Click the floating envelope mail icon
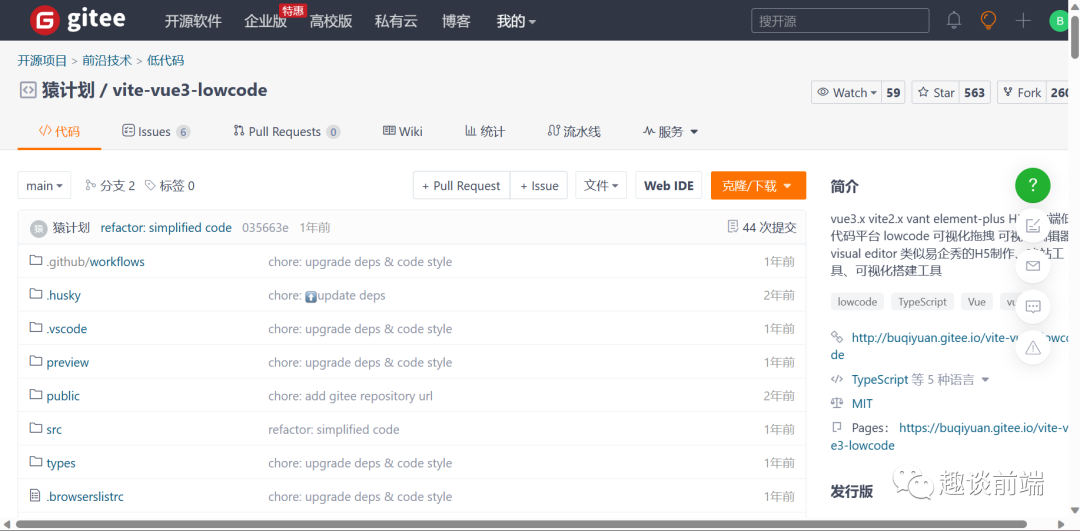Viewport: 1080px width, 531px height. point(1032,266)
